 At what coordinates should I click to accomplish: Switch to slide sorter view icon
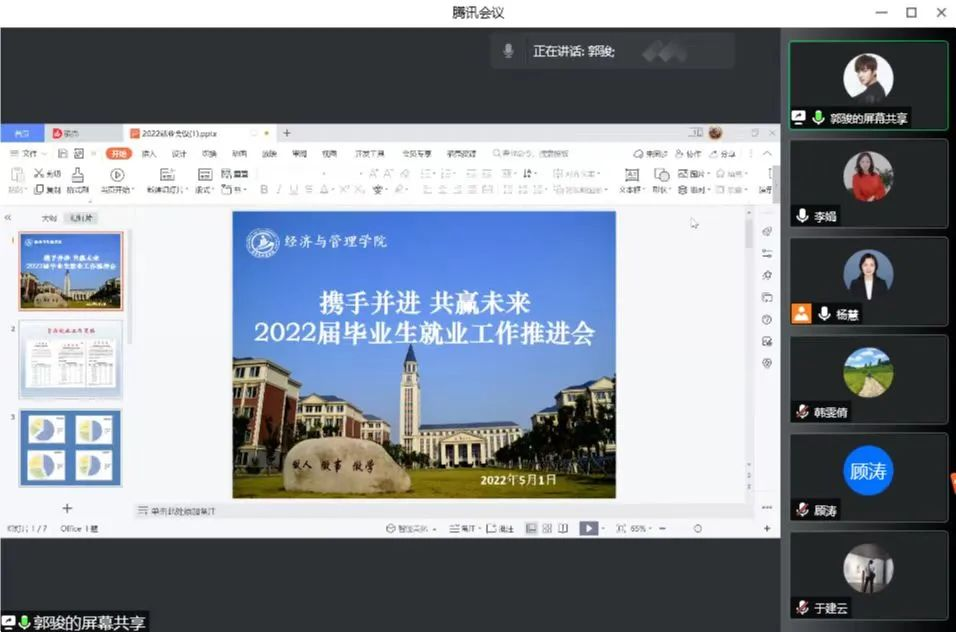coord(547,528)
